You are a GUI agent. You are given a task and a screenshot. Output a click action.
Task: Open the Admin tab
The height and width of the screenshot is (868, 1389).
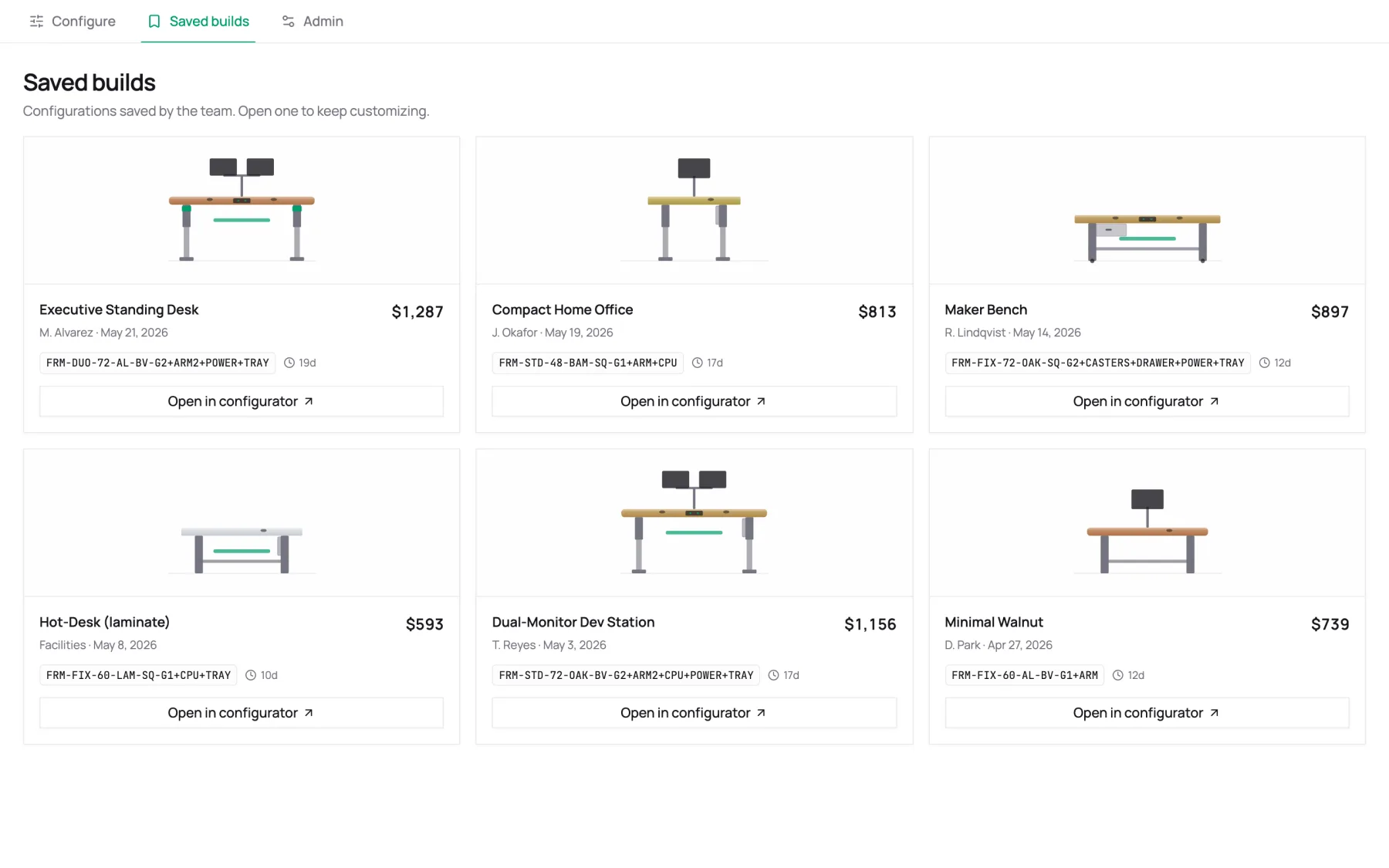click(x=313, y=22)
